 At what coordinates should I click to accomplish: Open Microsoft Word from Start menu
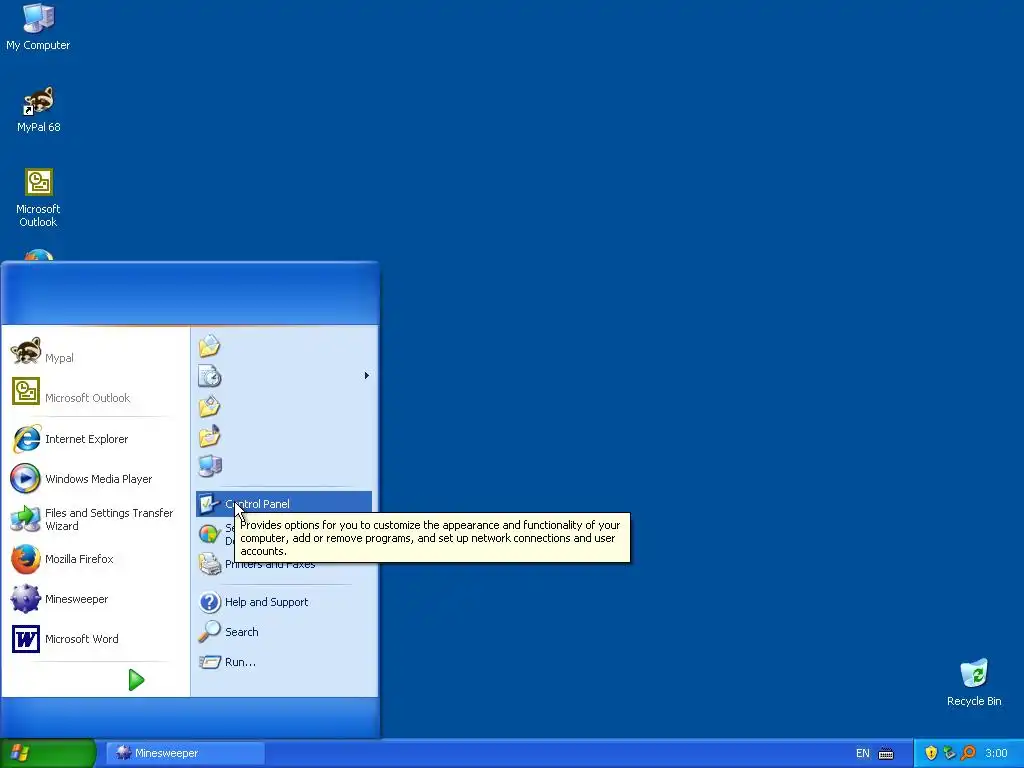tap(95, 639)
